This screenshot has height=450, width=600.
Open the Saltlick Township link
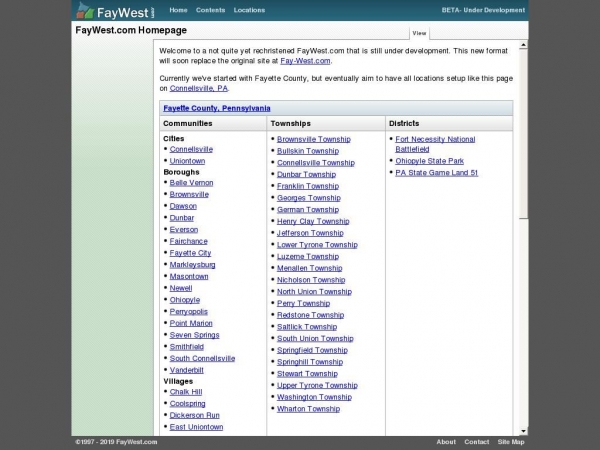coord(307,327)
